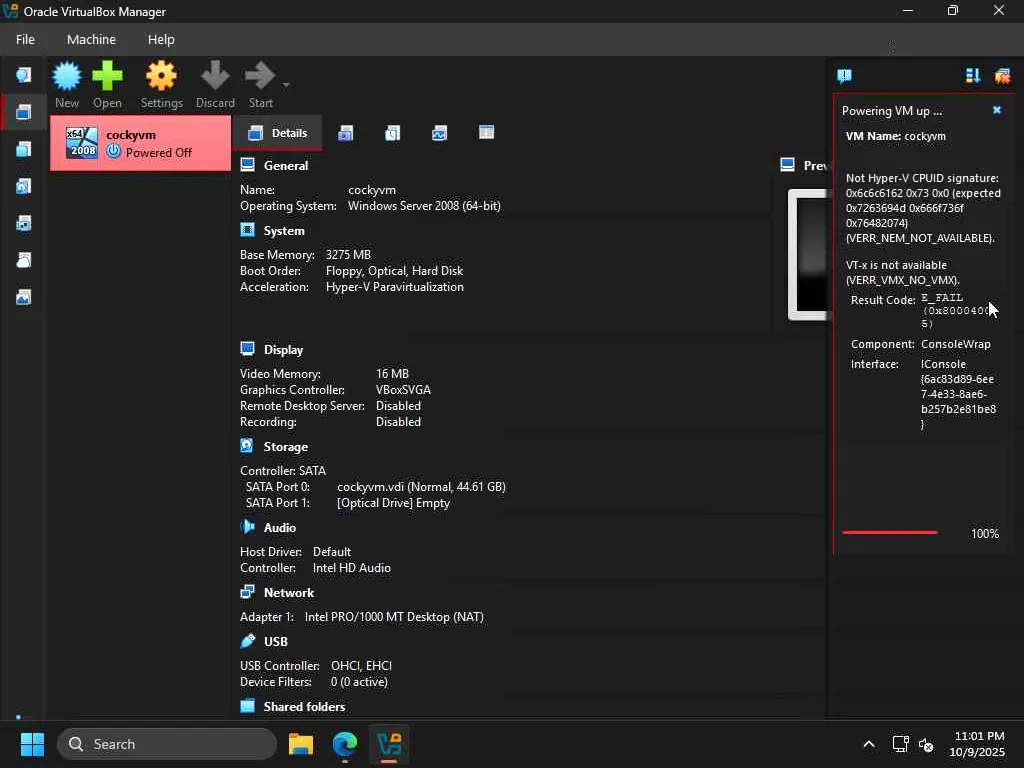Open Microsoft Edge from the taskbar

(345, 744)
